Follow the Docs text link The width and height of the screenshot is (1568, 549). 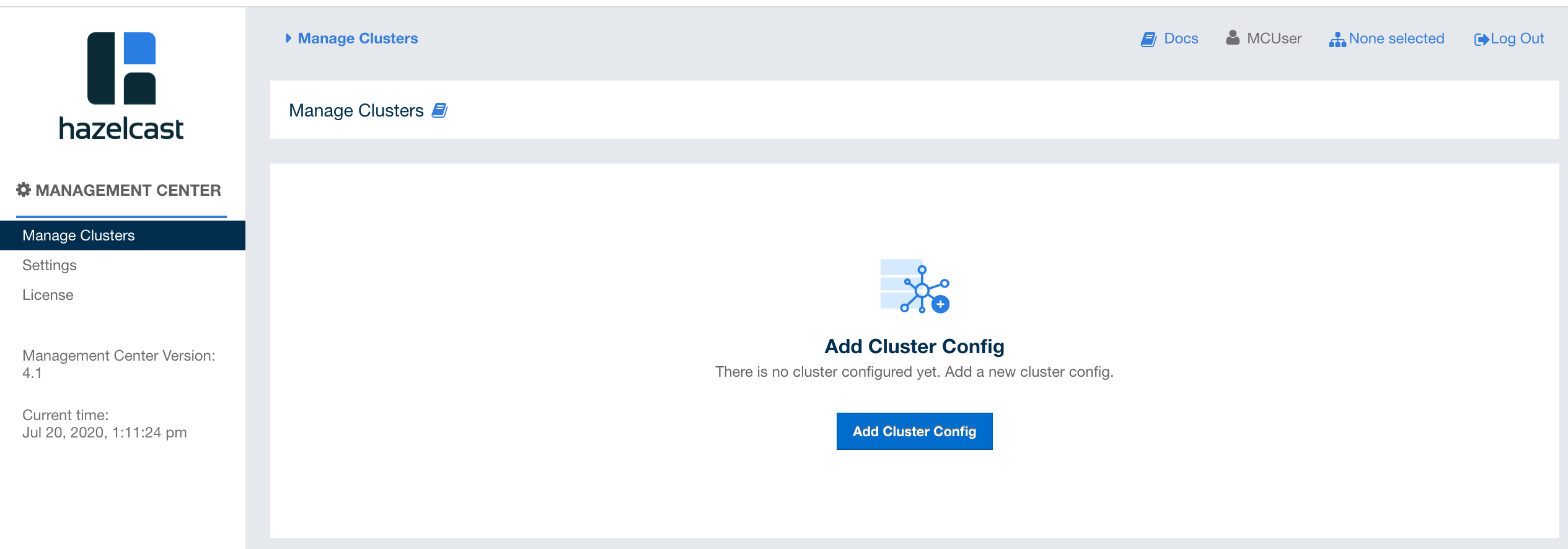(x=1181, y=38)
